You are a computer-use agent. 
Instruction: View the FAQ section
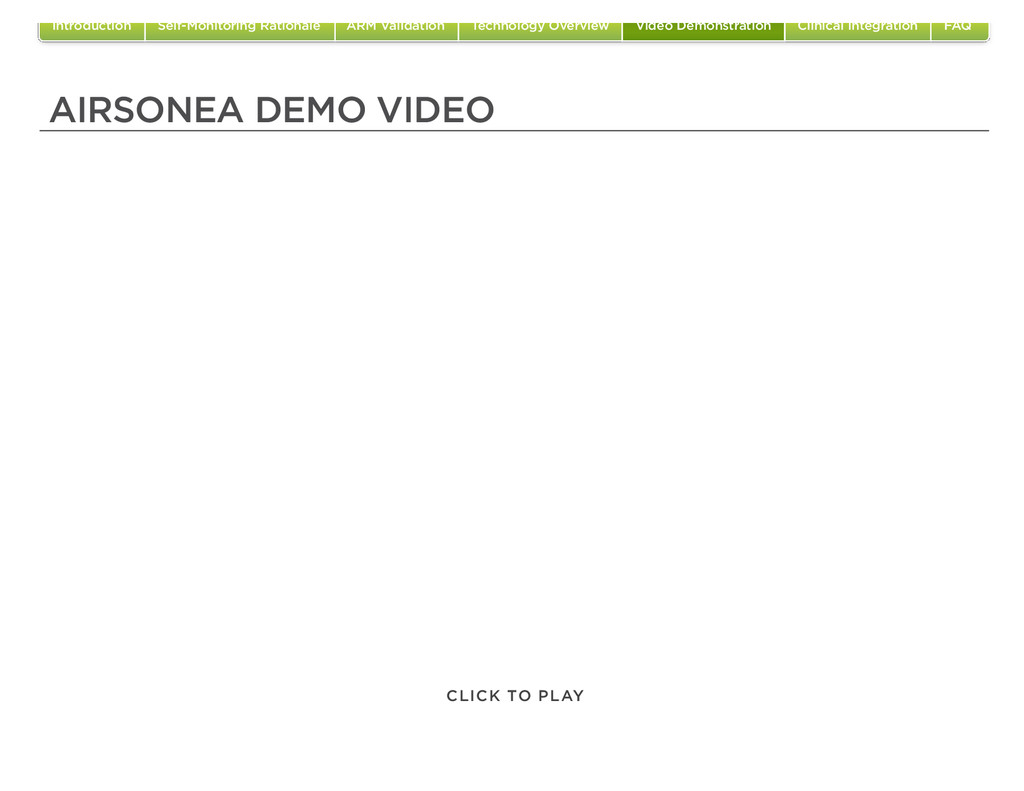click(959, 31)
